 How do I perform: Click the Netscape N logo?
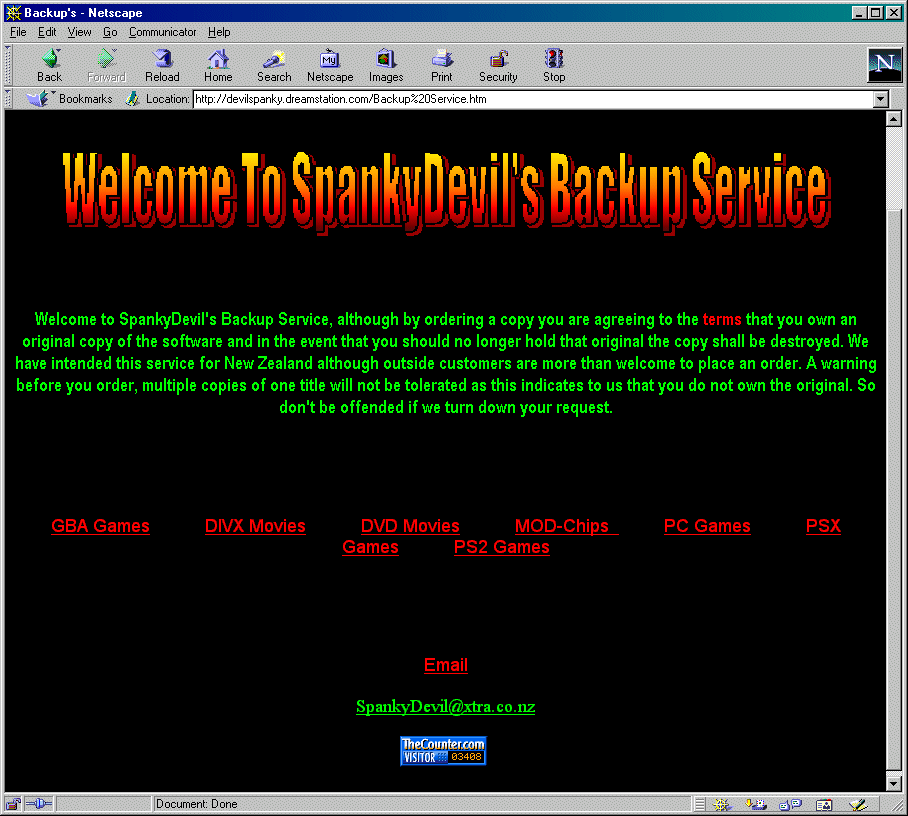884,64
